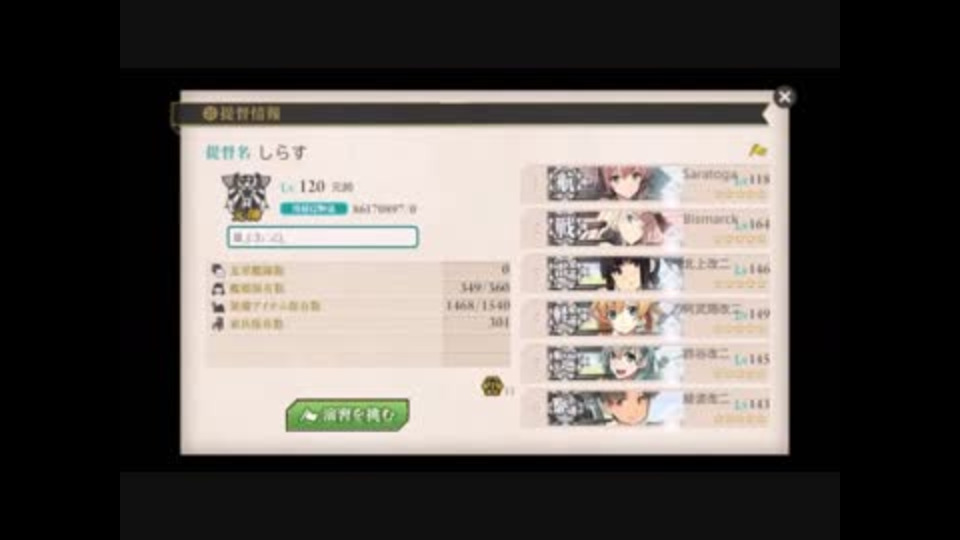Click the furniture owned row icon
The width and height of the screenshot is (960, 540).
point(218,324)
